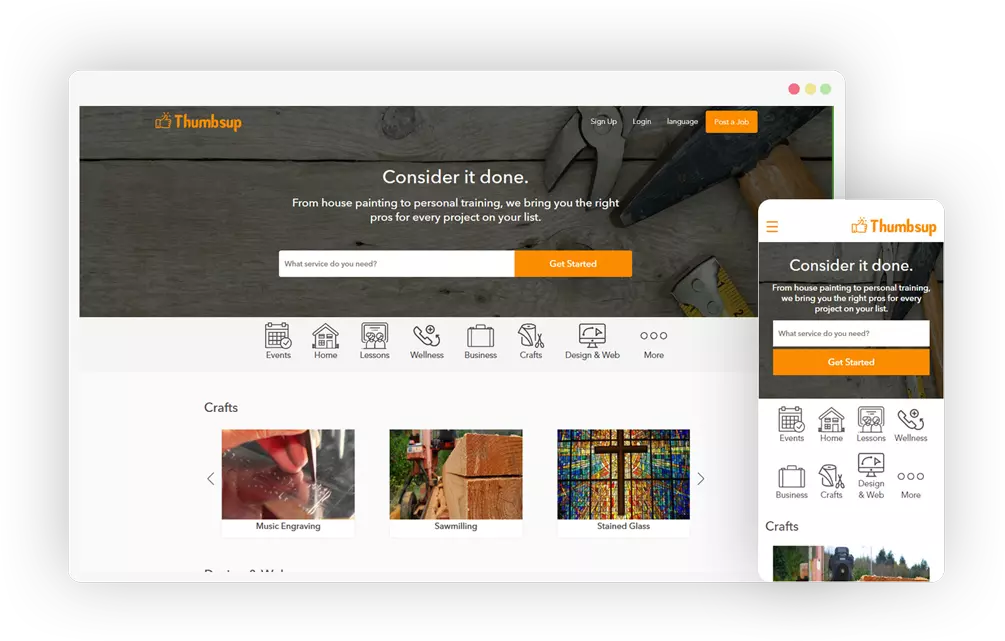Viewport: 1005px width, 641px height.
Task: Click Sign Up in the top navigation
Action: [x=603, y=122]
